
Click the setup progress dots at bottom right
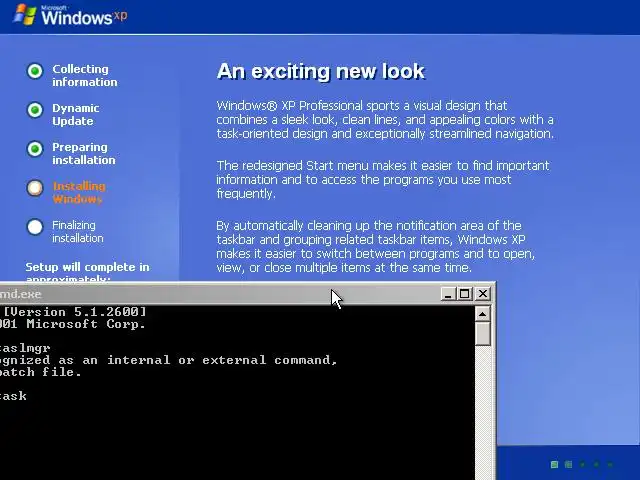click(582, 464)
